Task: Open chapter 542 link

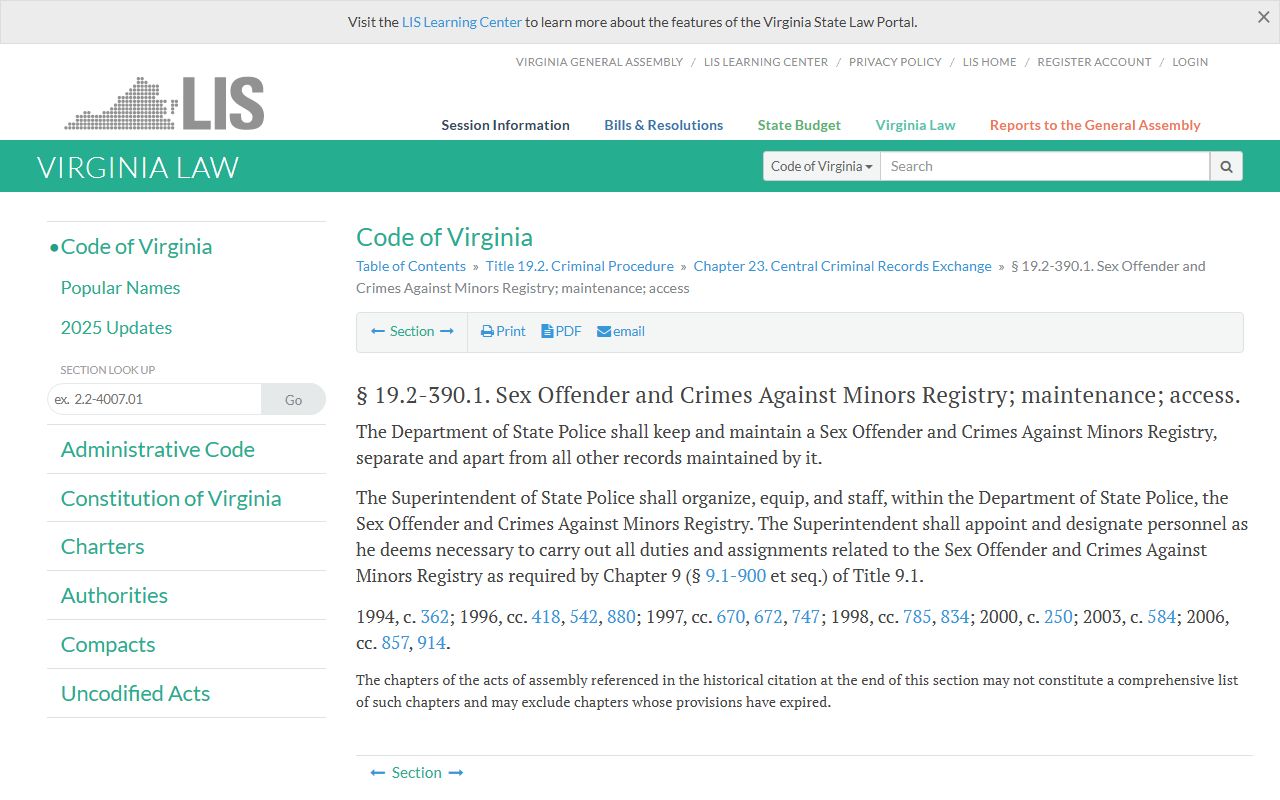Action: pyautogui.click(x=584, y=616)
